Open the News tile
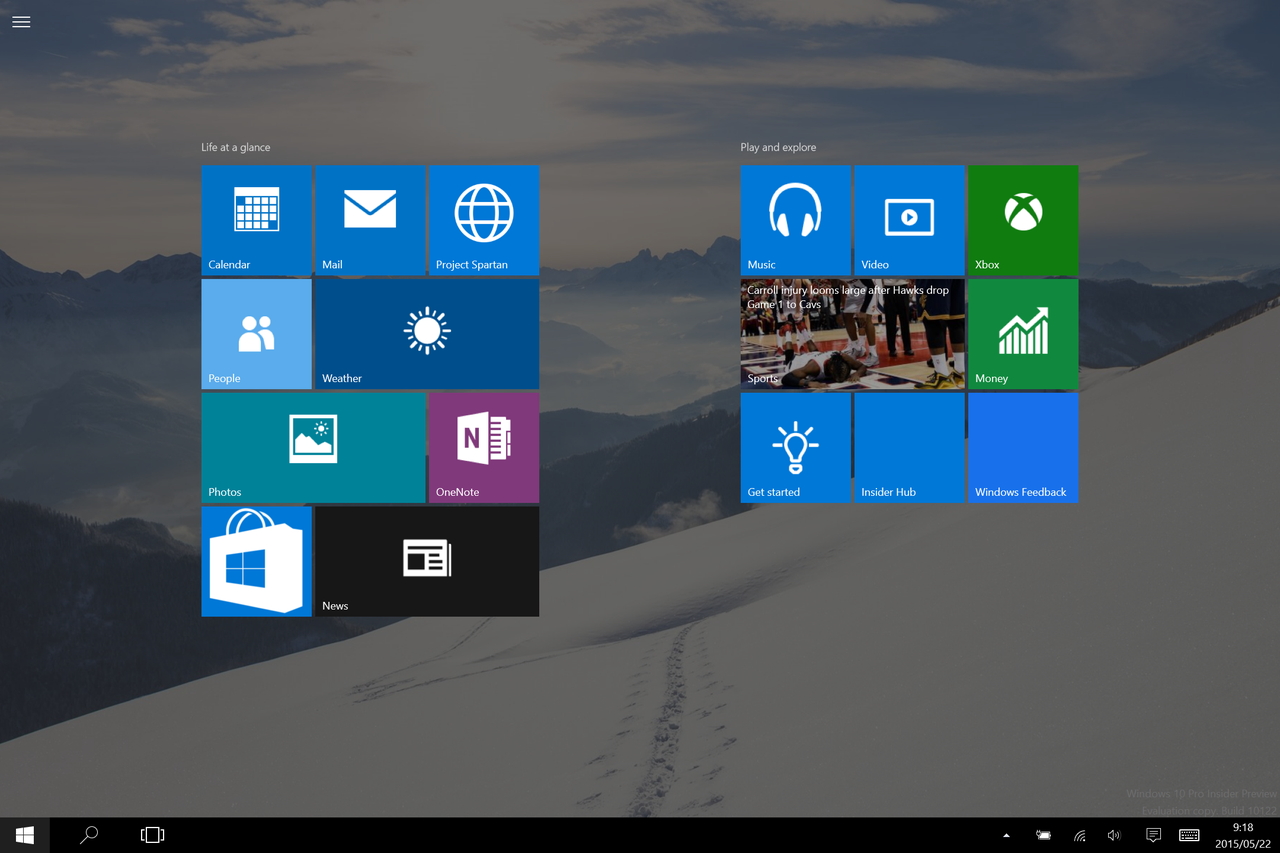 [427, 561]
